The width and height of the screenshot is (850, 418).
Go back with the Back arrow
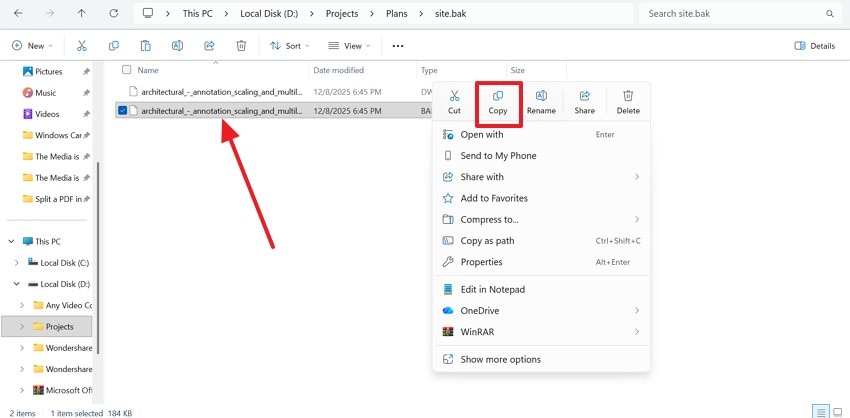tap(18, 14)
